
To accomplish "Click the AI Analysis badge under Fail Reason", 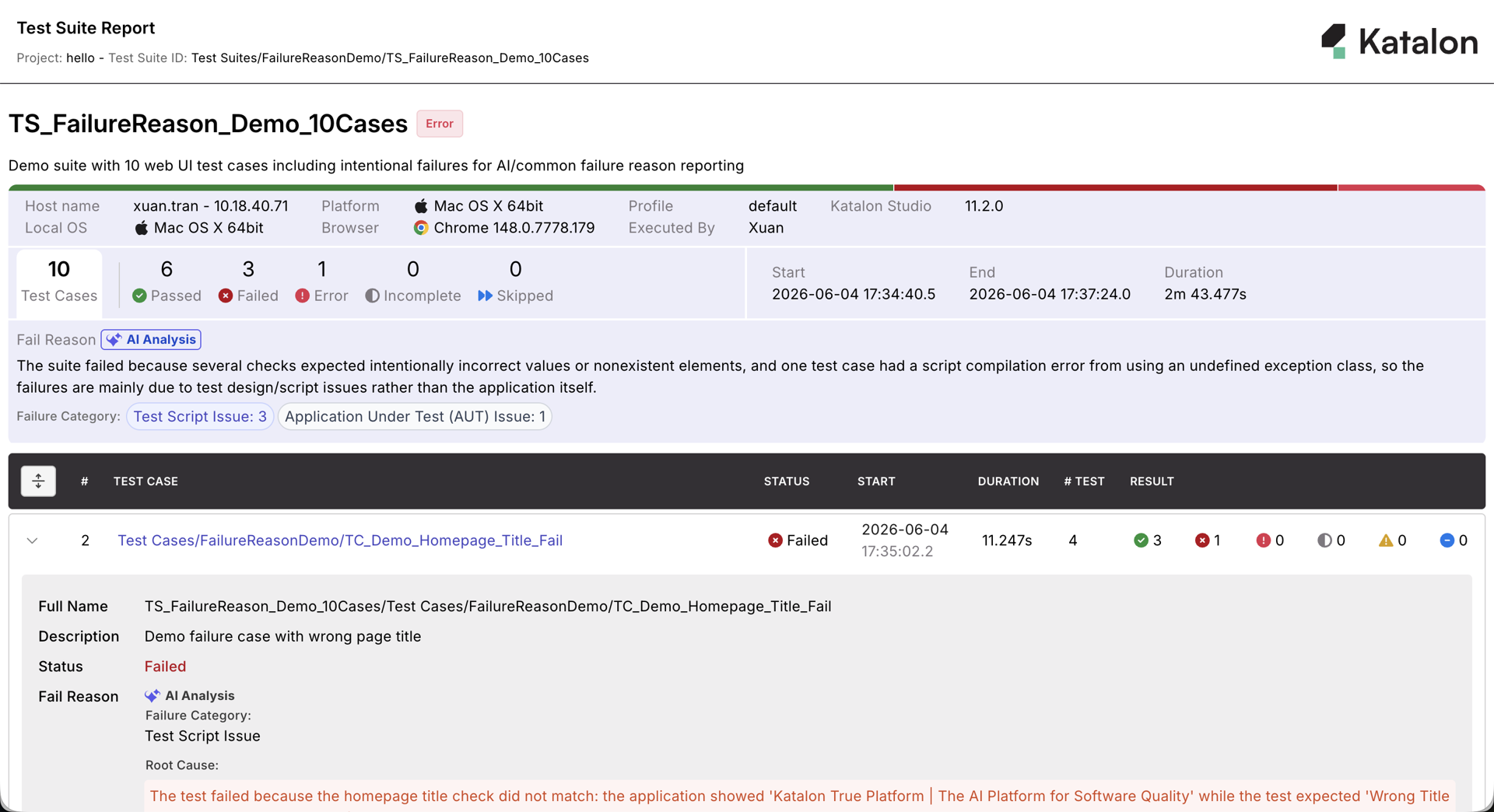I will pyautogui.click(x=151, y=339).
